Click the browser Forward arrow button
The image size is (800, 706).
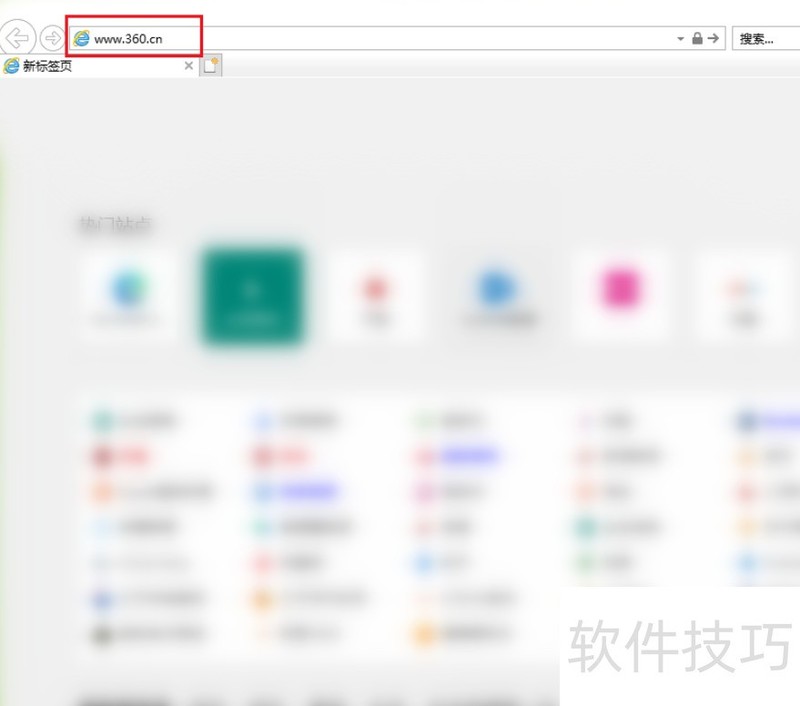(52, 38)
